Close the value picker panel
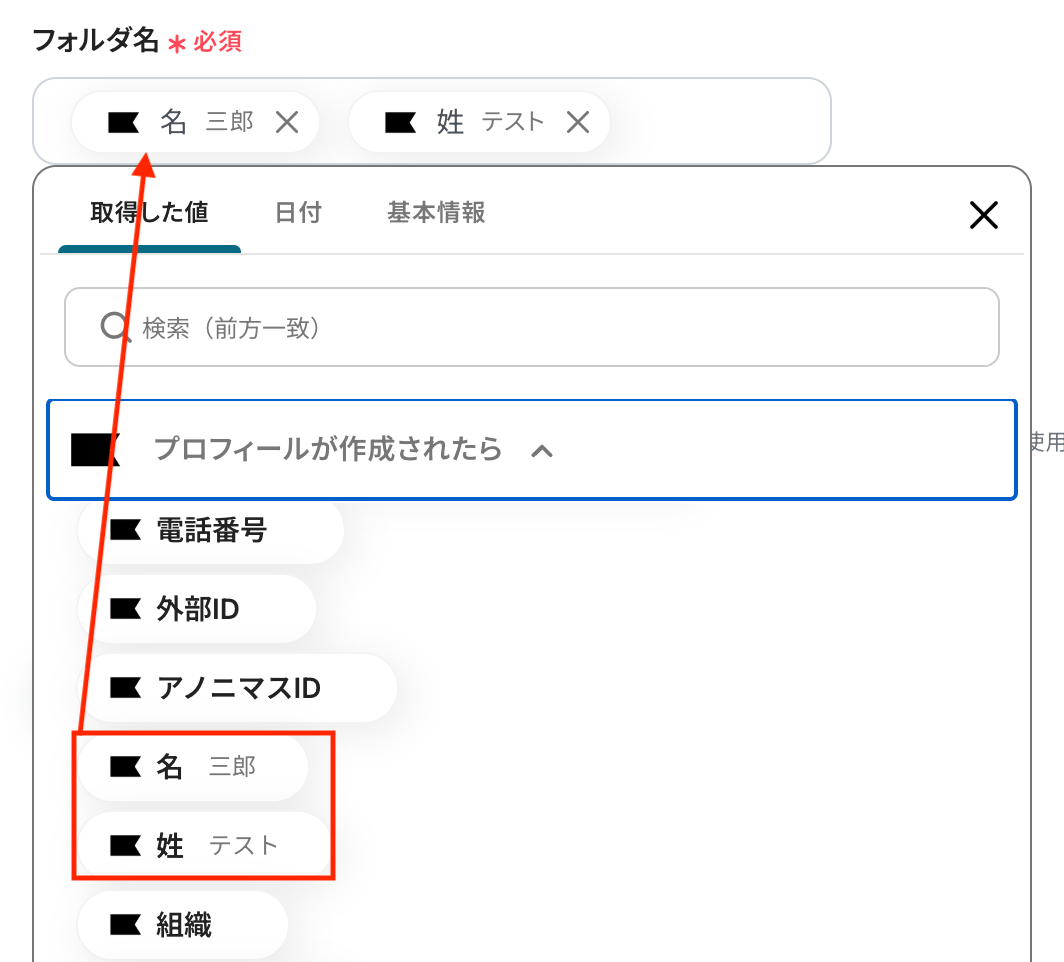This screenshot has height=962, width=1064. 983,215
